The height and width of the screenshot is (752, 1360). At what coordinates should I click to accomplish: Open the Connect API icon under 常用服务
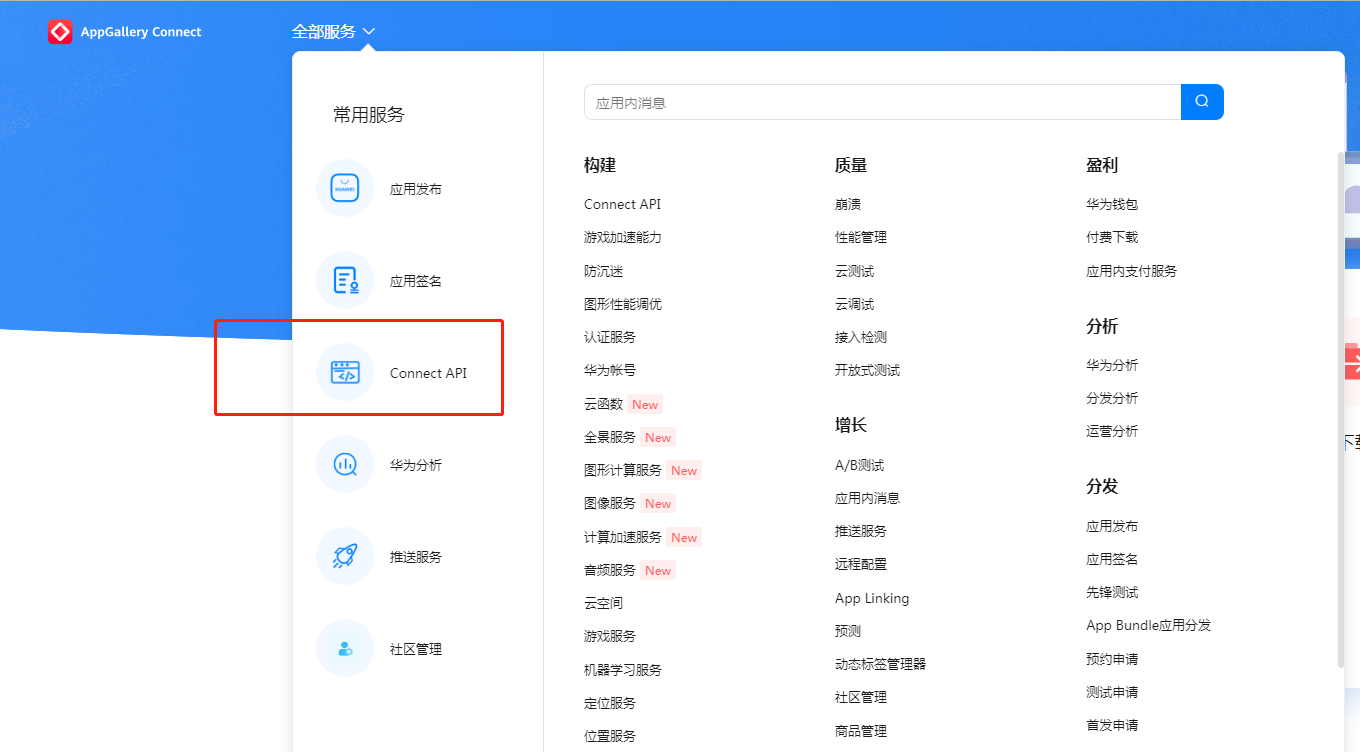coord(345,372)
